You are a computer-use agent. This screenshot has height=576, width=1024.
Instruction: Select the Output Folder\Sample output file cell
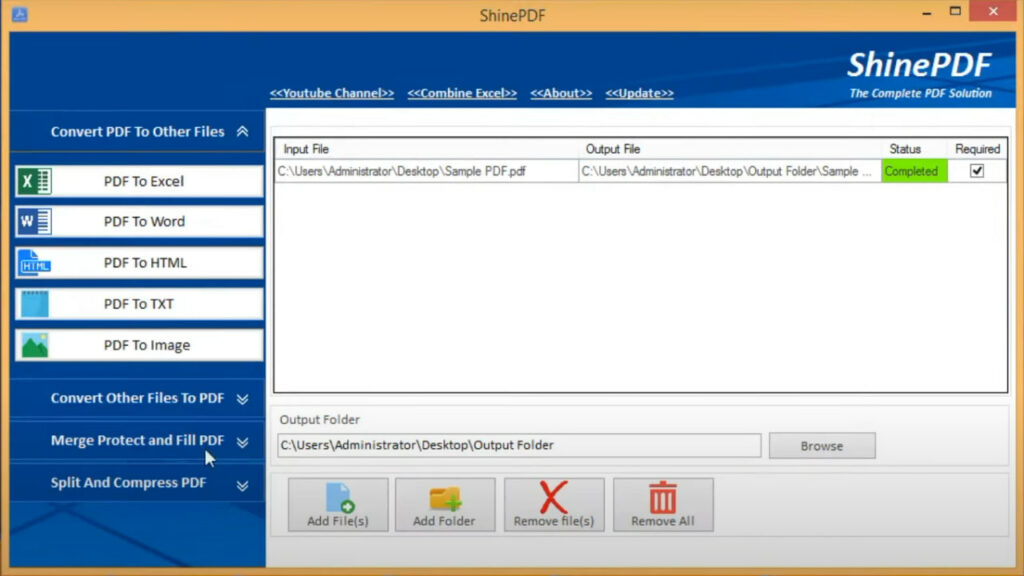(x=730, y=171)
